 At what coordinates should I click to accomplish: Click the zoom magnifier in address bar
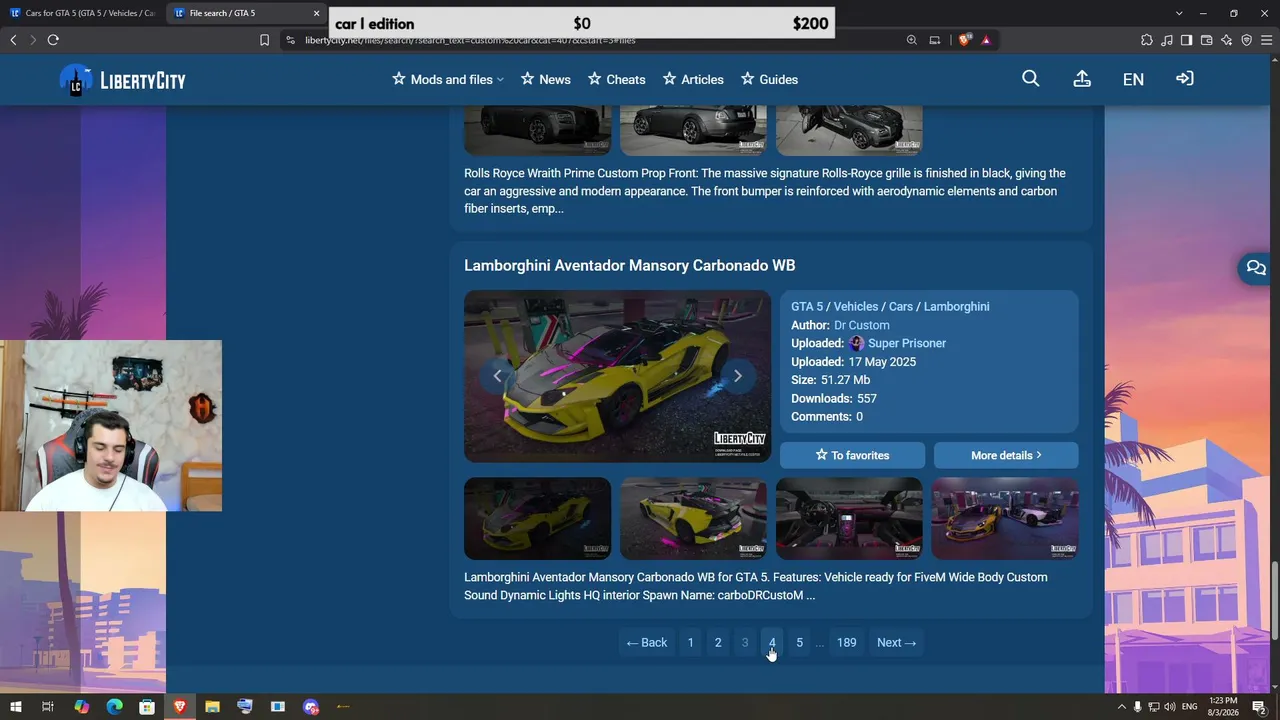point(912,40)
